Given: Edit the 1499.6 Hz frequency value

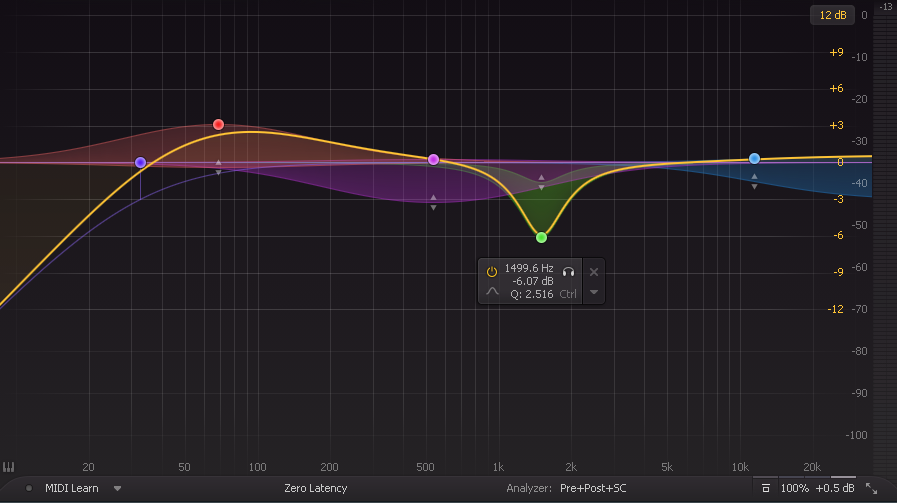Looking at the screenshot, I should 529,268.
